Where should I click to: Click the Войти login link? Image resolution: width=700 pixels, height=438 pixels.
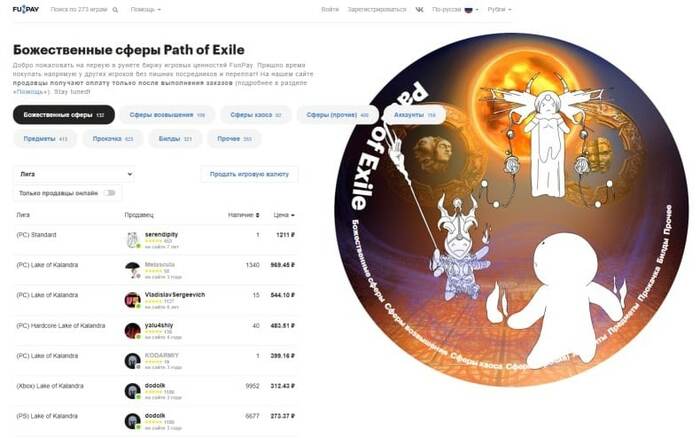(x=330, y=9)
